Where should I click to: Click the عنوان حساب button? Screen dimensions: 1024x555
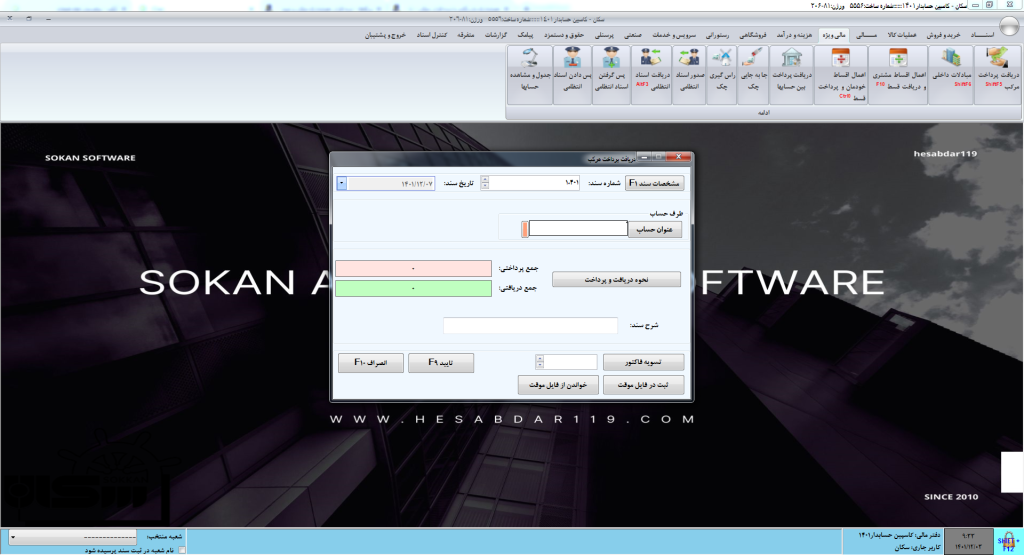[654, 229]
